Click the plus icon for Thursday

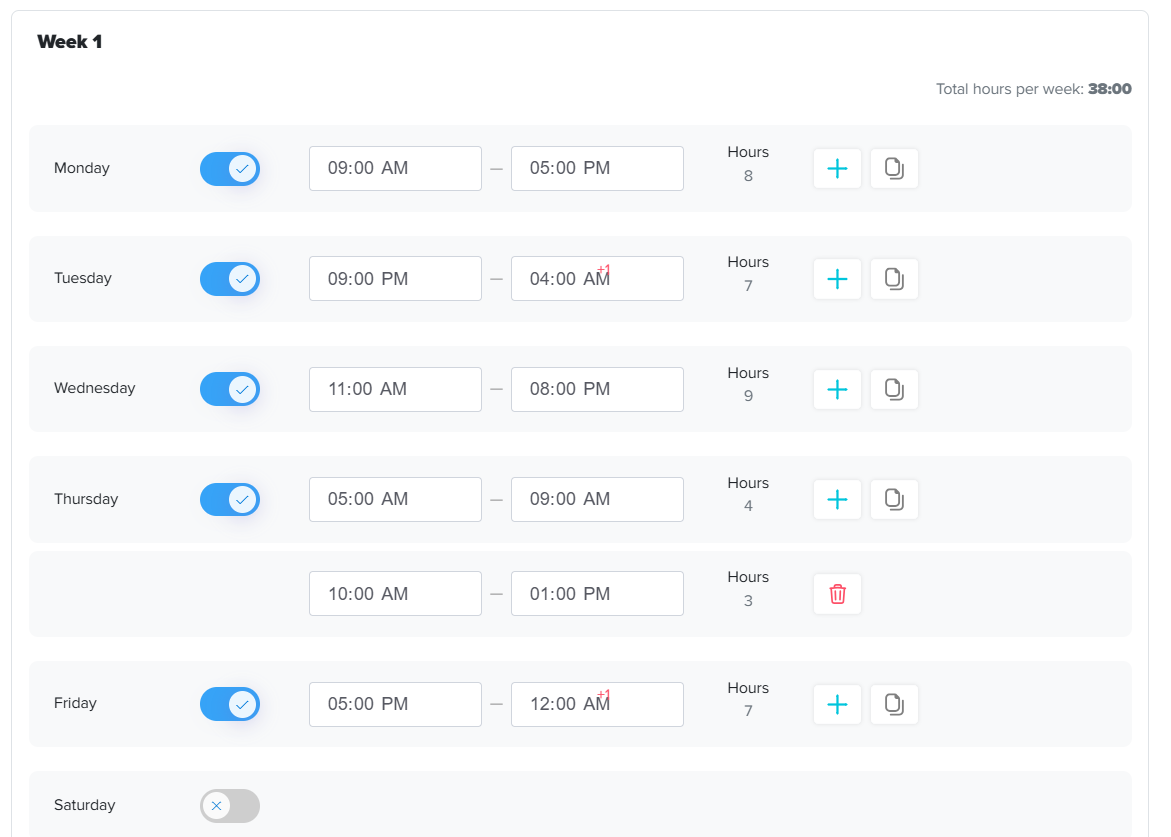pos(837,499)
